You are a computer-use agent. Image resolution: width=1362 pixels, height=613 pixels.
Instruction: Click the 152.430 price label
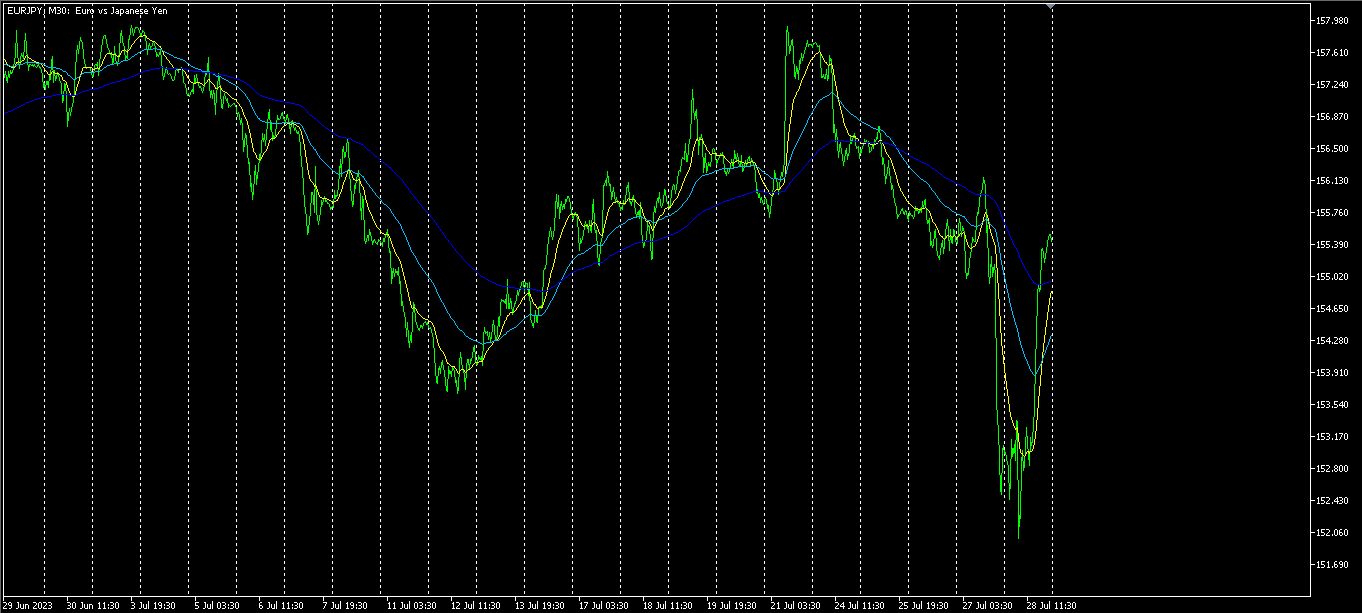point(1333,500)
